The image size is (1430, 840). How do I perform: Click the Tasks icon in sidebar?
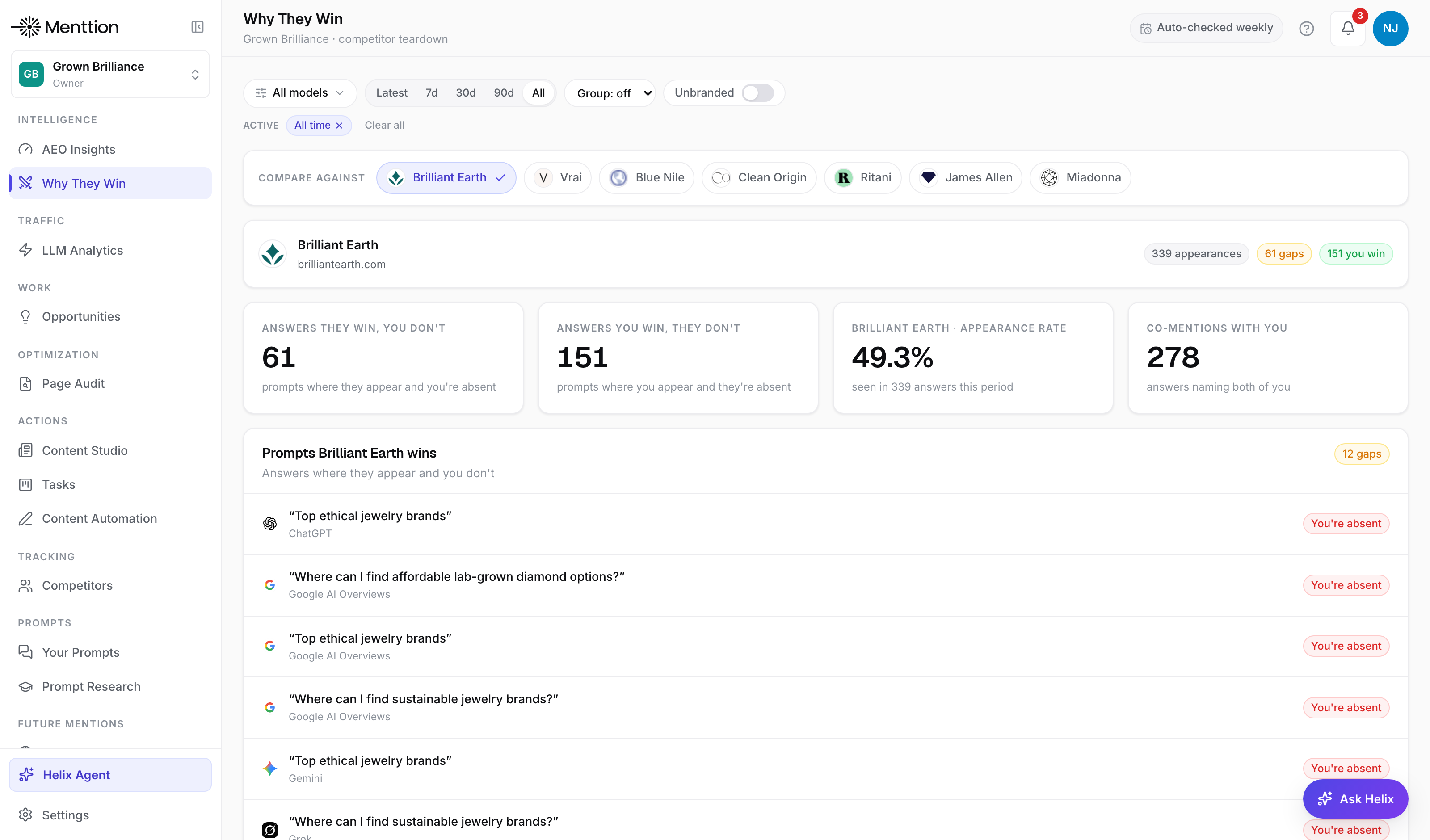(25, 484)
